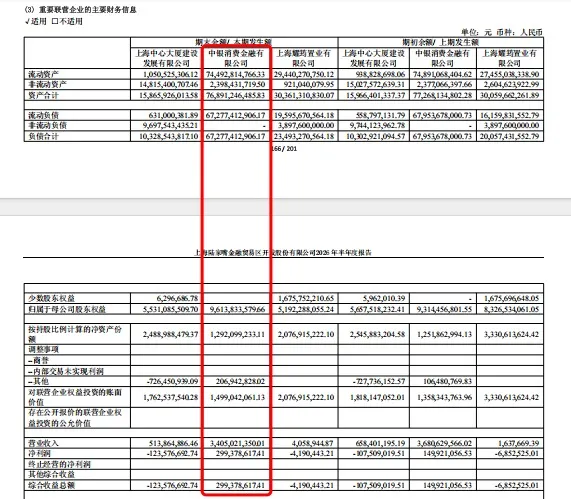Click the 净利润 row label
The width and height of the screenshot is (571, 499).
coord(39,453)
